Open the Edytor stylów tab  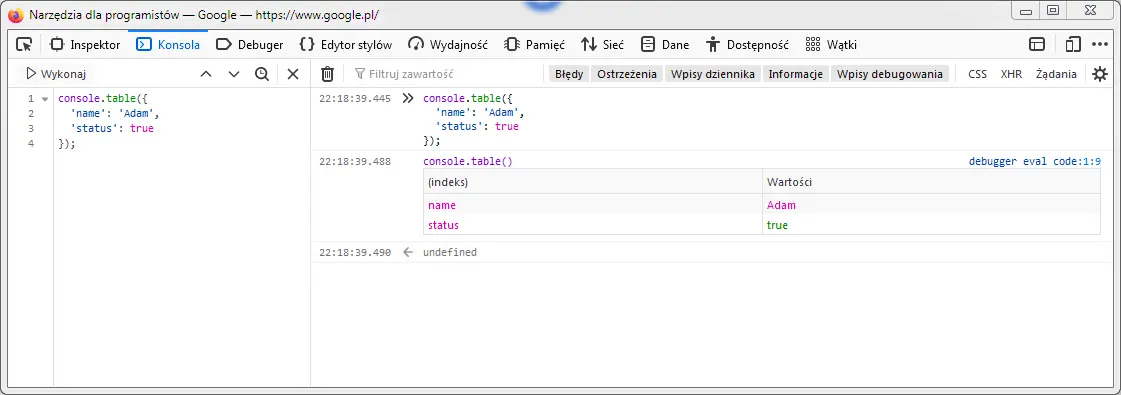click(346, 44)
